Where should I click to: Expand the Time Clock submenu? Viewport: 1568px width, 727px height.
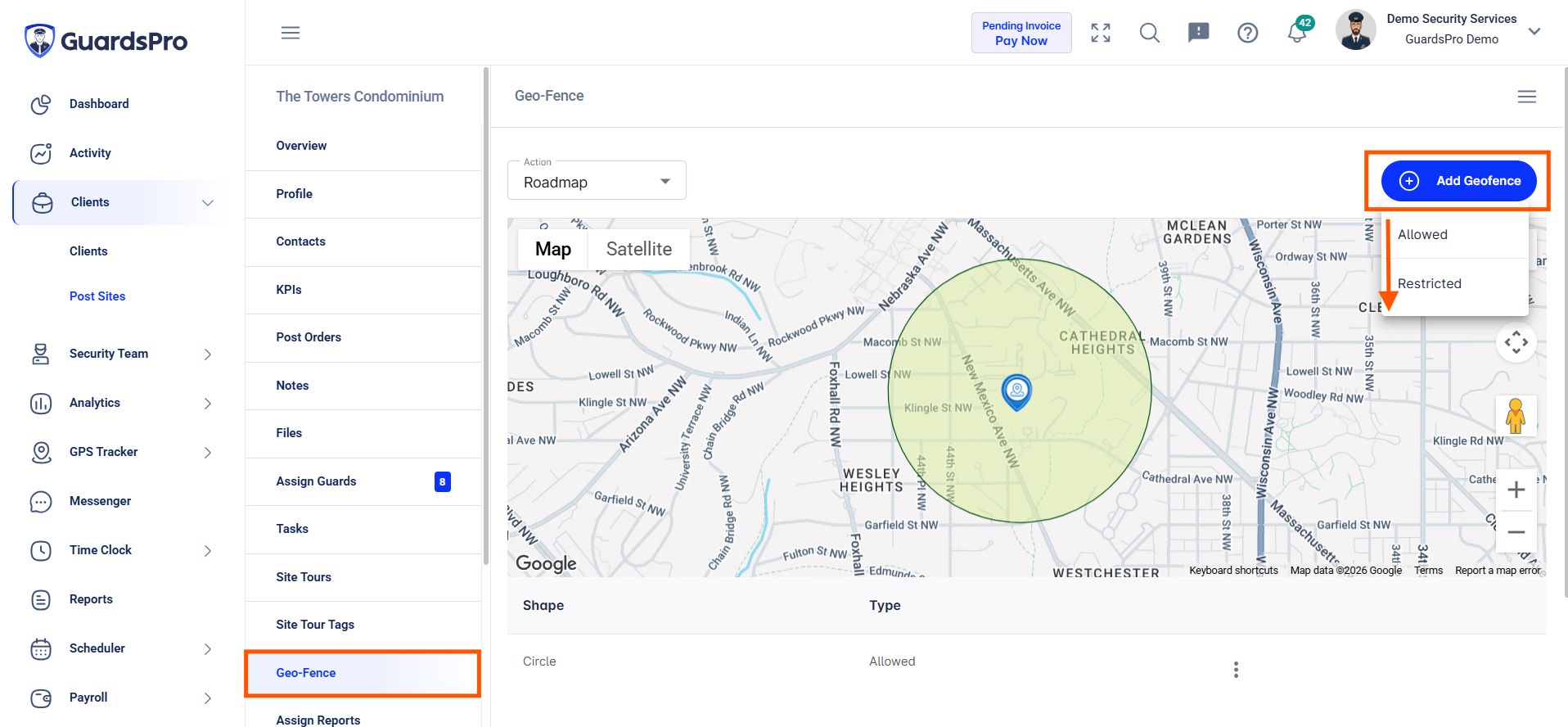click(208, 551)
